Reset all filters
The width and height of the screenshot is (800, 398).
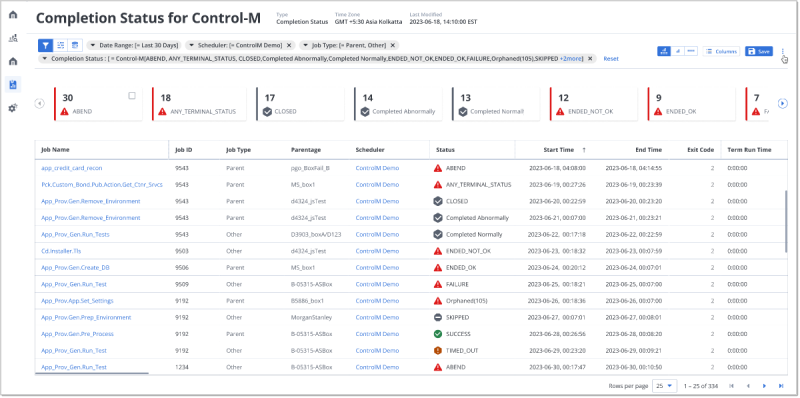pyautogui.click(x=611, y=59)
